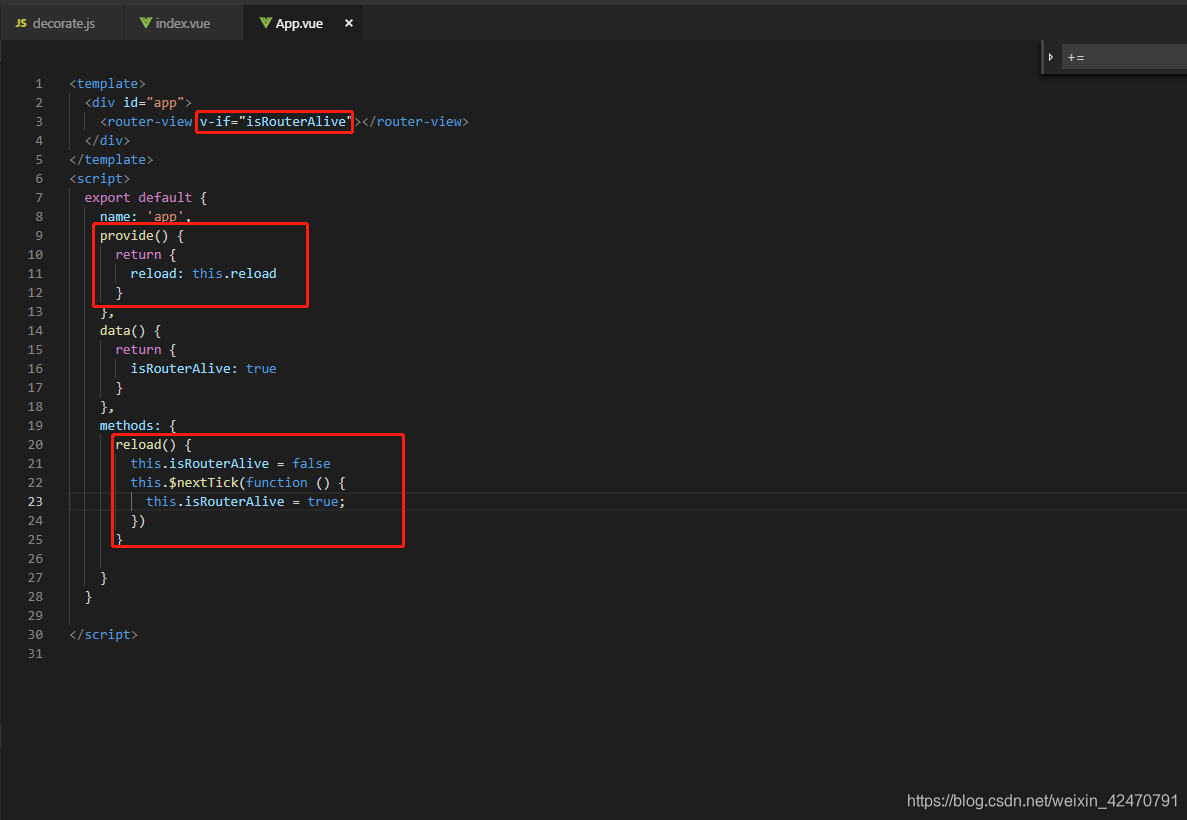Click the "return {" on line 10
Viewport: 1187px width, 820px height.
[145, 254]
